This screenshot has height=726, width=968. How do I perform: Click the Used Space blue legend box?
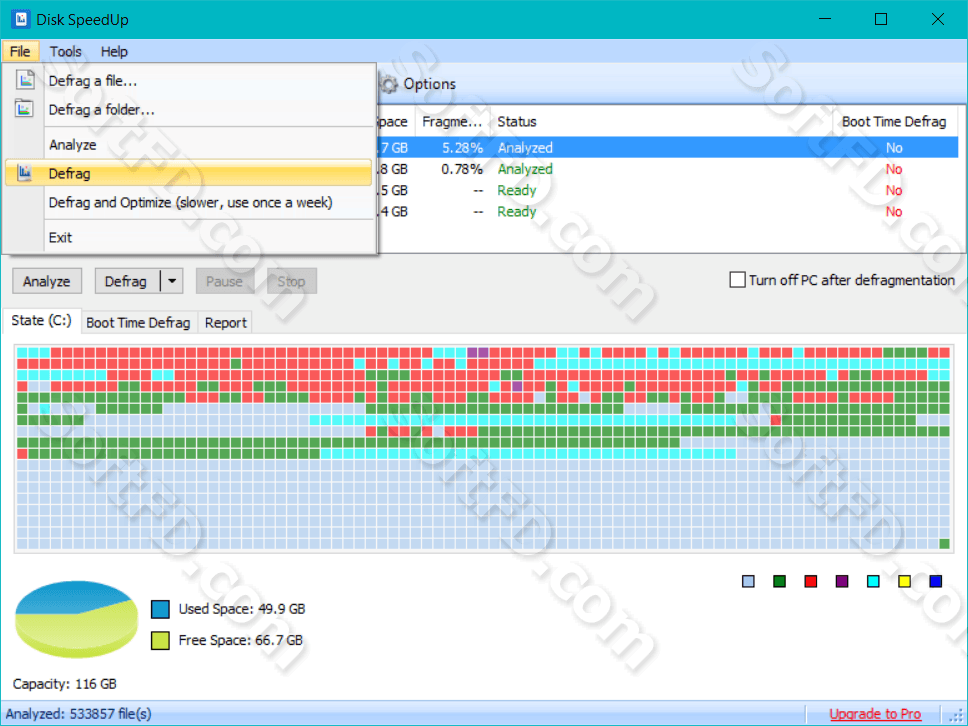tap(160, 609)
